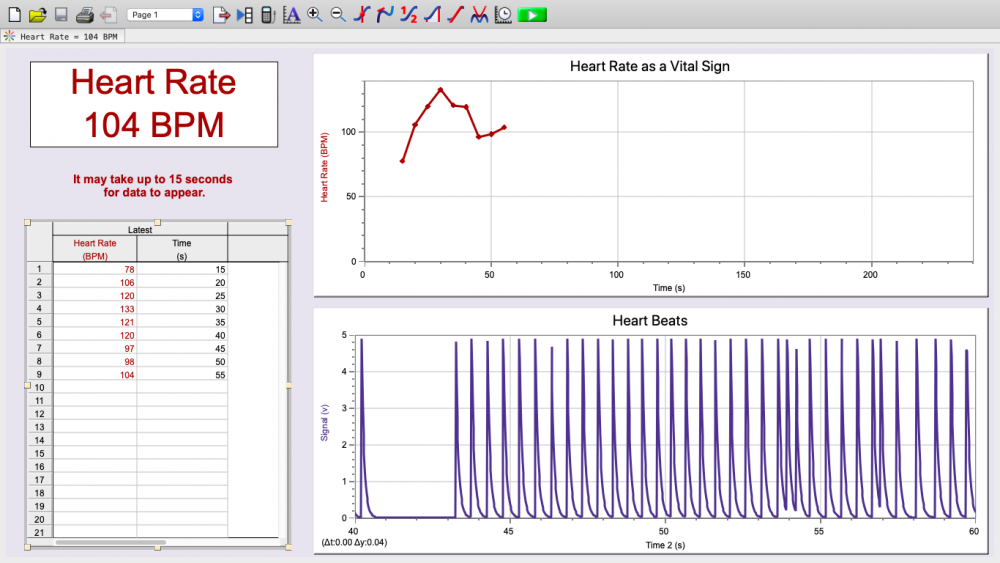Start collection with the green Collect button
The width and height of the screenshot is (1000, 563).
coord(532,15)
